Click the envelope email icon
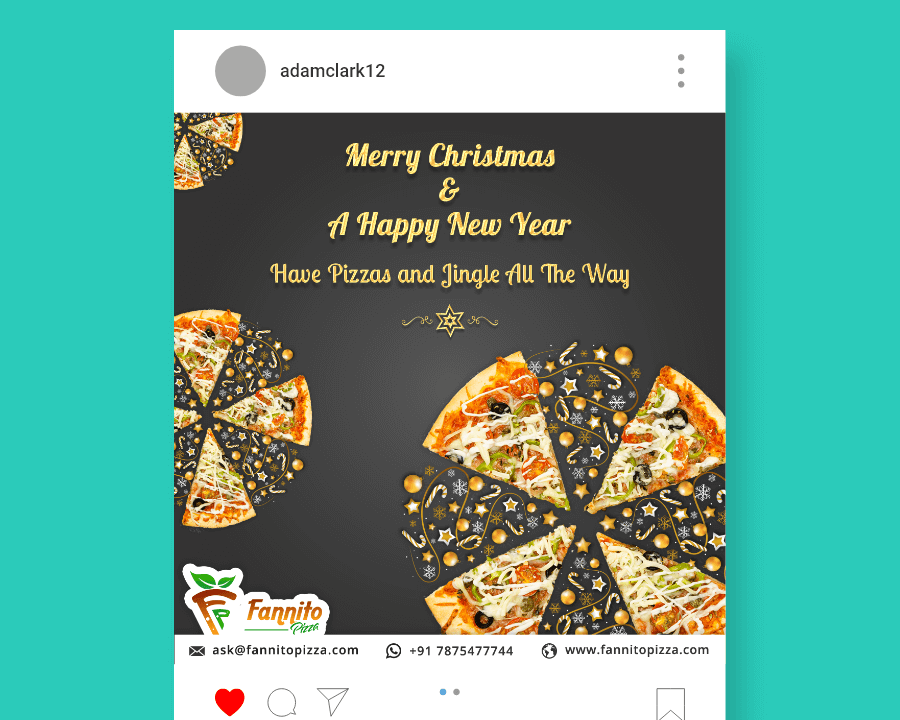The image size is (900, 720). (x=197, y=651)
